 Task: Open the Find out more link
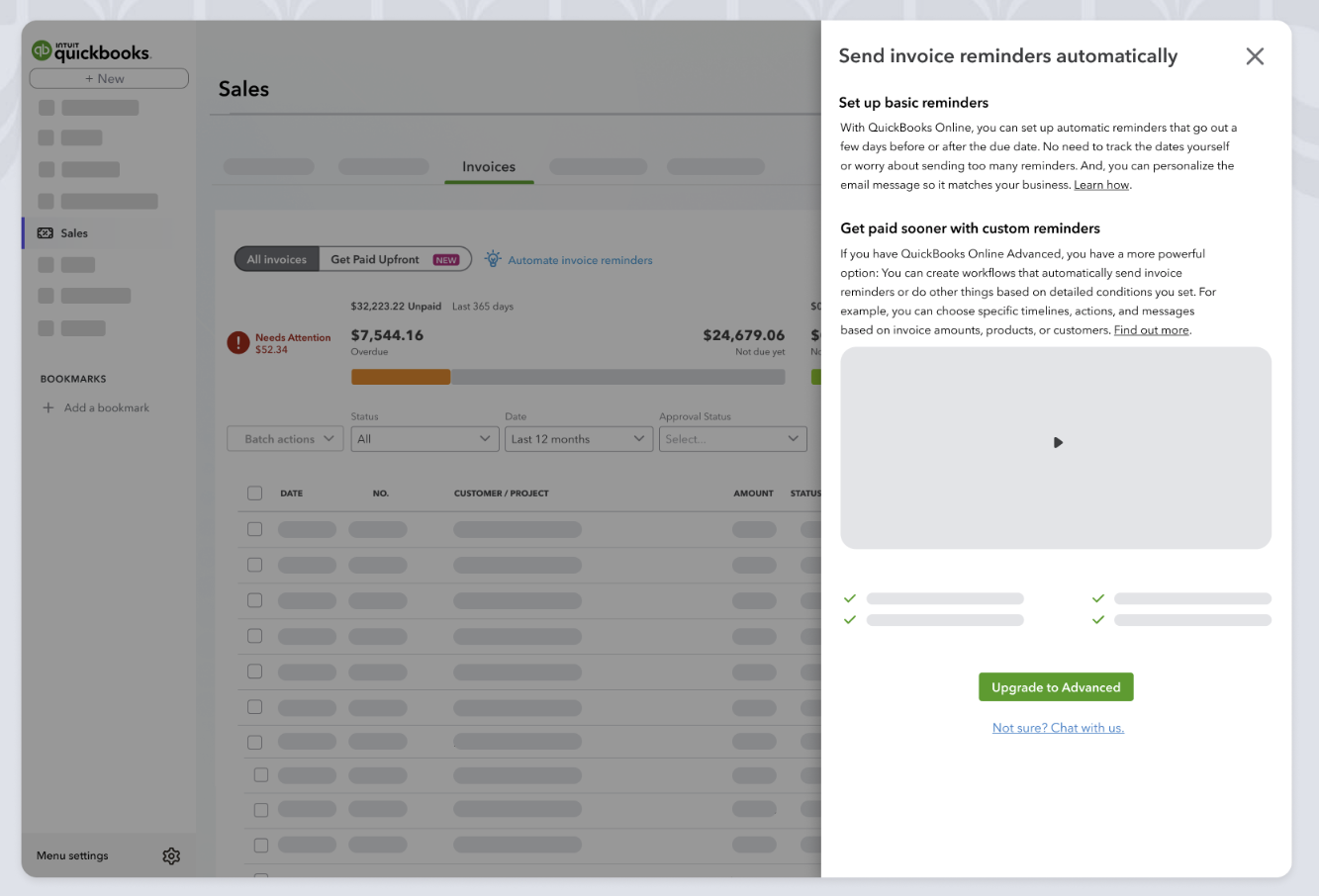1152,330
